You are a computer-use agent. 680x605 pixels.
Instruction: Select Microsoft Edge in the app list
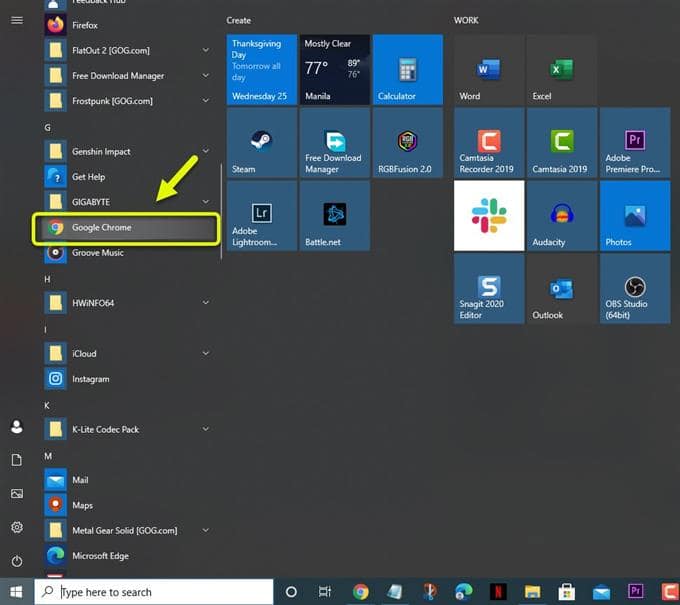tap(100, 556)
